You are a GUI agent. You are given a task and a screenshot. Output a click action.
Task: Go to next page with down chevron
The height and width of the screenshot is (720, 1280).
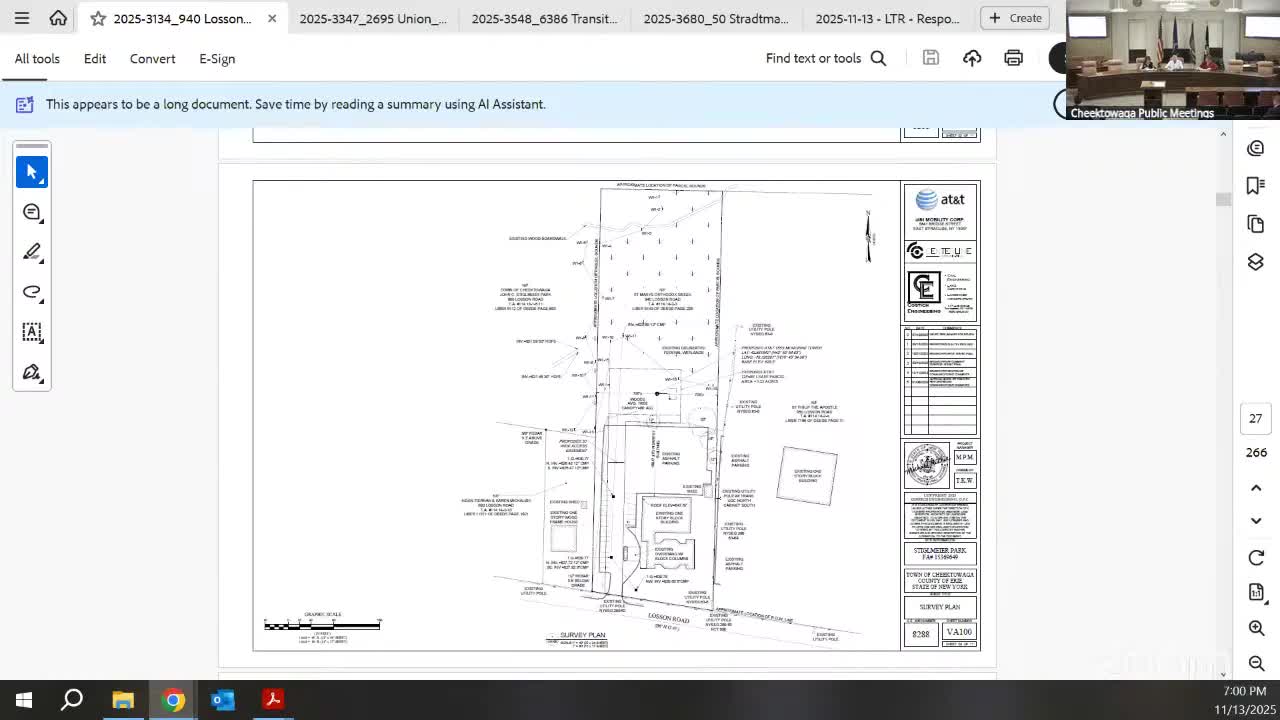pyautogui.click(x=1256, y=521)
